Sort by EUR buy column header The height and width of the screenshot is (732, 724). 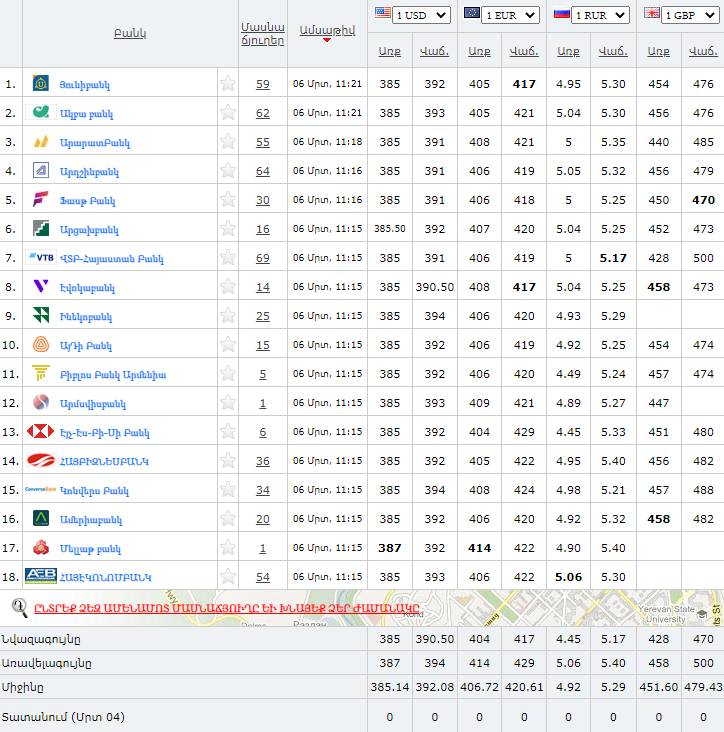pos(479,51)
